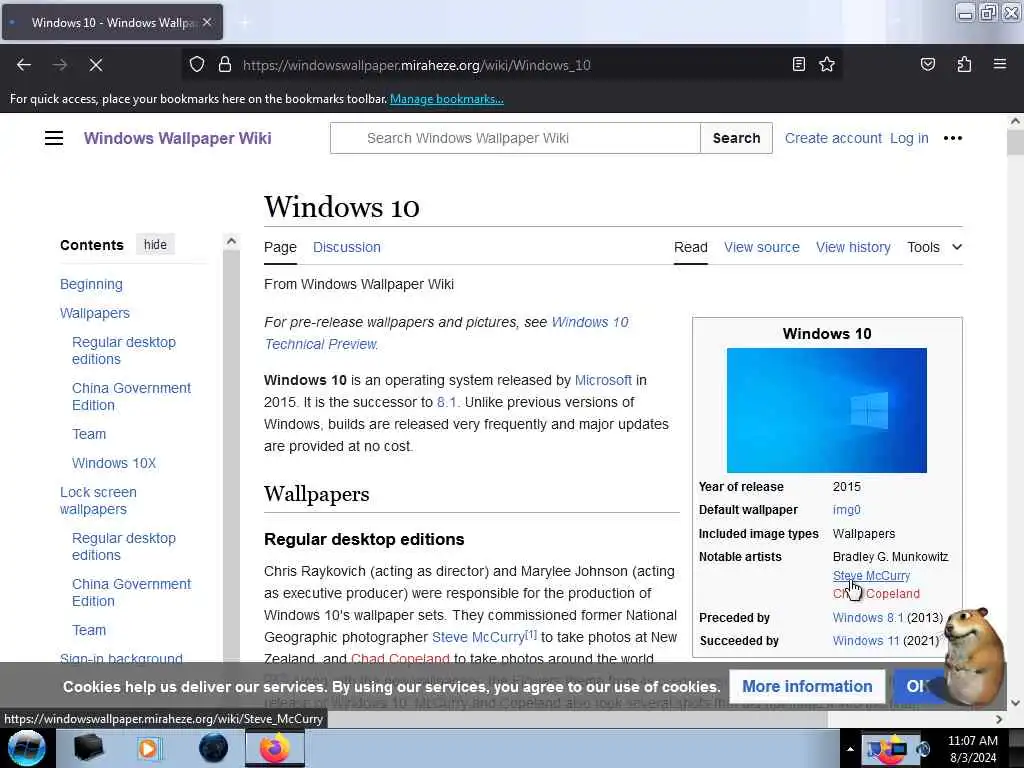The image size is (1024, 768).
Task: Go back to the previous page
Action: point(24,65)
